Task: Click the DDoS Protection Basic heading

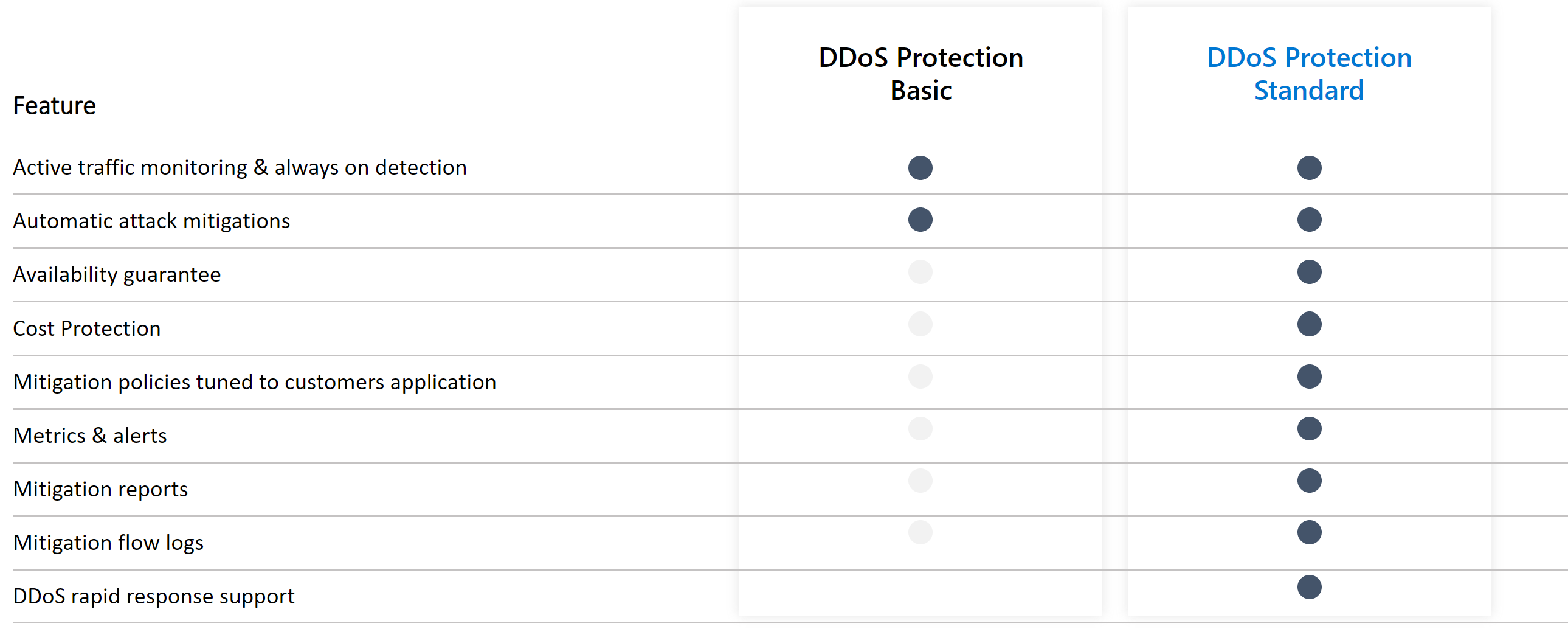Action: [x=920, y=74]
